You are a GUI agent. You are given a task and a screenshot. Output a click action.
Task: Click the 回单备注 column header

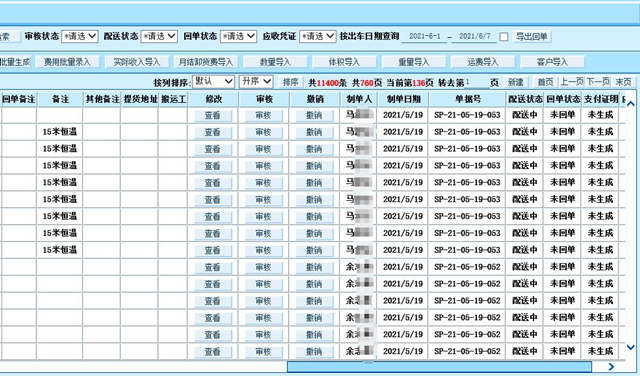point(19,99)
